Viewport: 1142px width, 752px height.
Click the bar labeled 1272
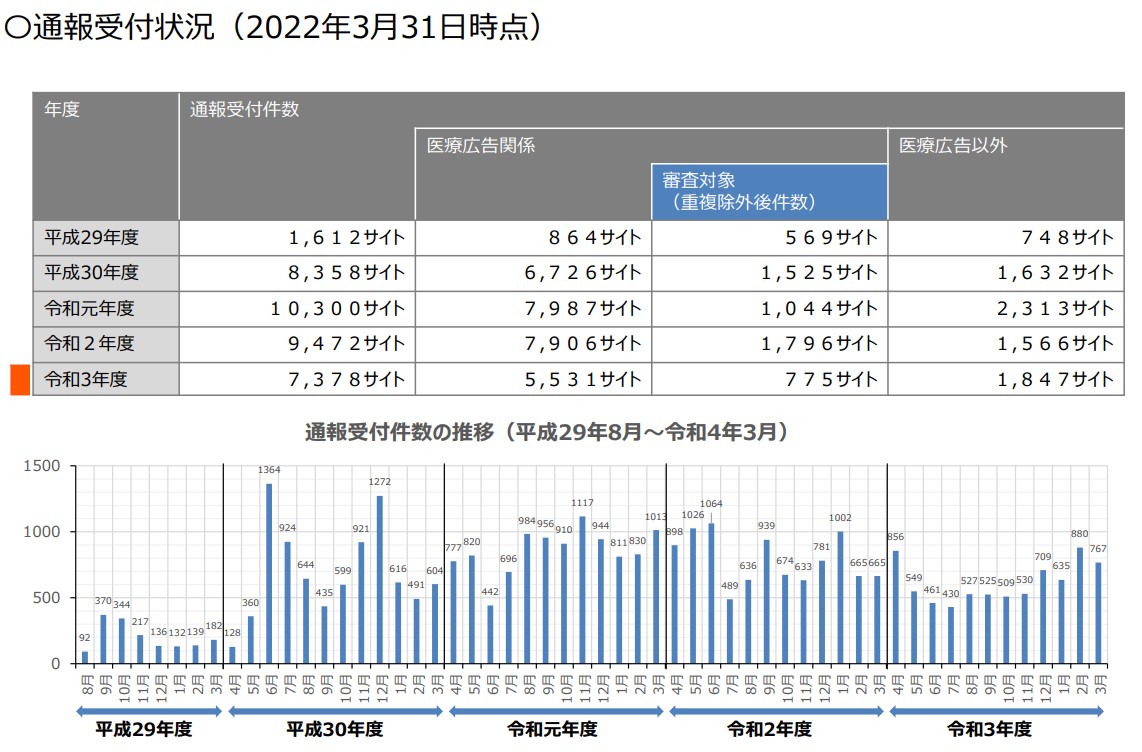point(379,579)
